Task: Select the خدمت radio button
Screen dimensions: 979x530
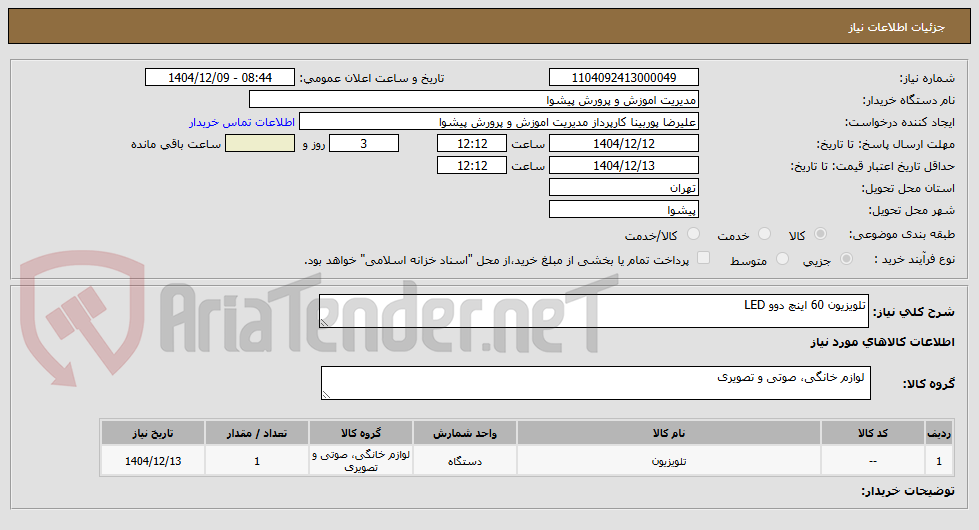Action: pyautogui.click(x=764, y=234)
